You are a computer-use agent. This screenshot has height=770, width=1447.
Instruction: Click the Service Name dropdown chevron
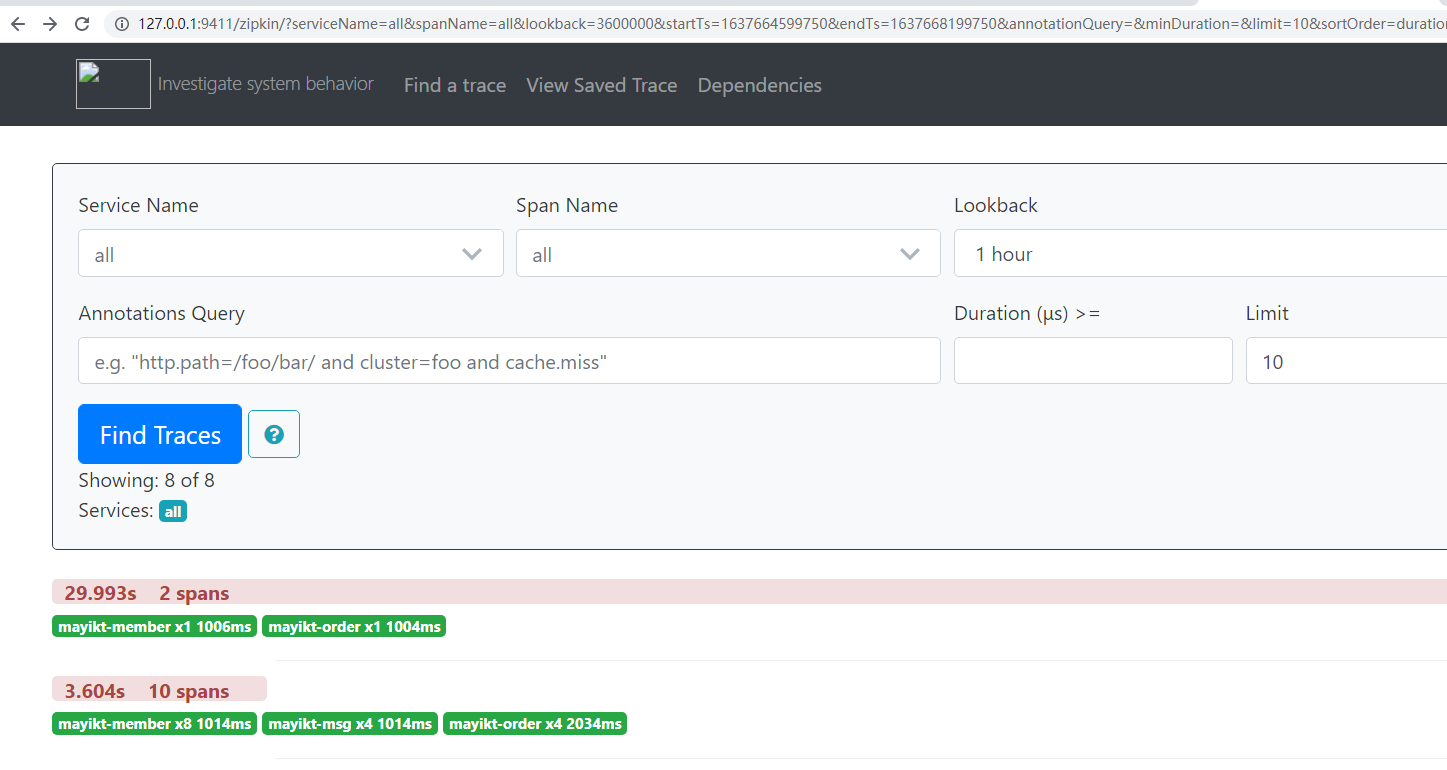pos(472,254)
